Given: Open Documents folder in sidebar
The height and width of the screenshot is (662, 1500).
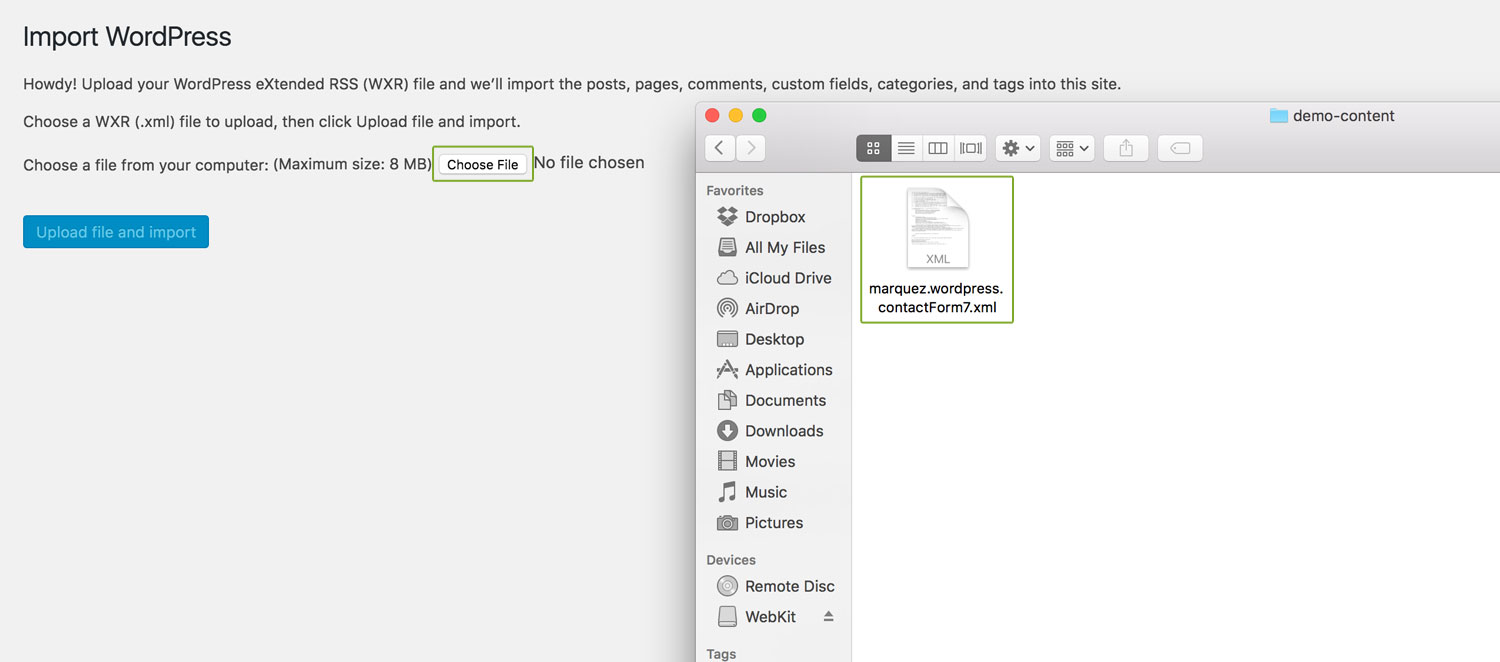Looking at the screenshot, I should [x=773, y=400].
